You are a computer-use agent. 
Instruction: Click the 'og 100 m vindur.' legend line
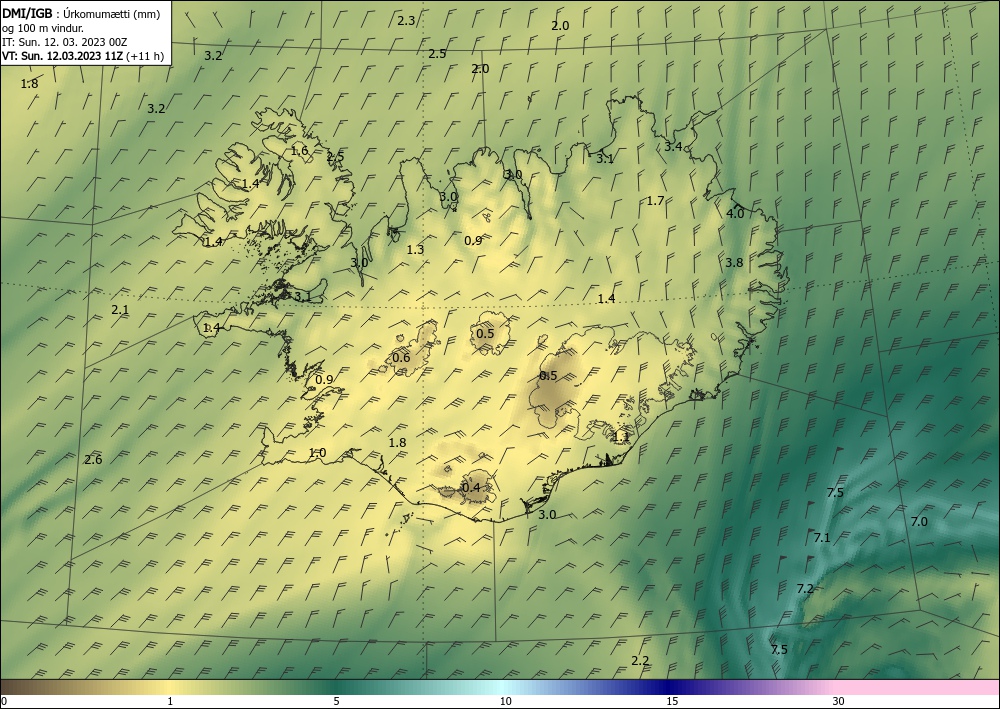click(x=43, y=28)
